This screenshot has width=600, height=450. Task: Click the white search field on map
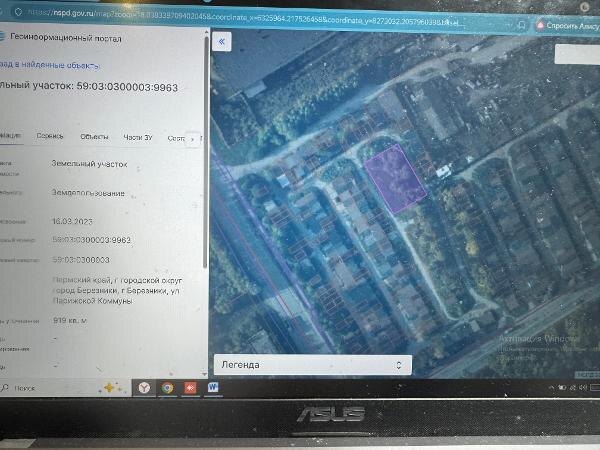(x=577, y=54)
